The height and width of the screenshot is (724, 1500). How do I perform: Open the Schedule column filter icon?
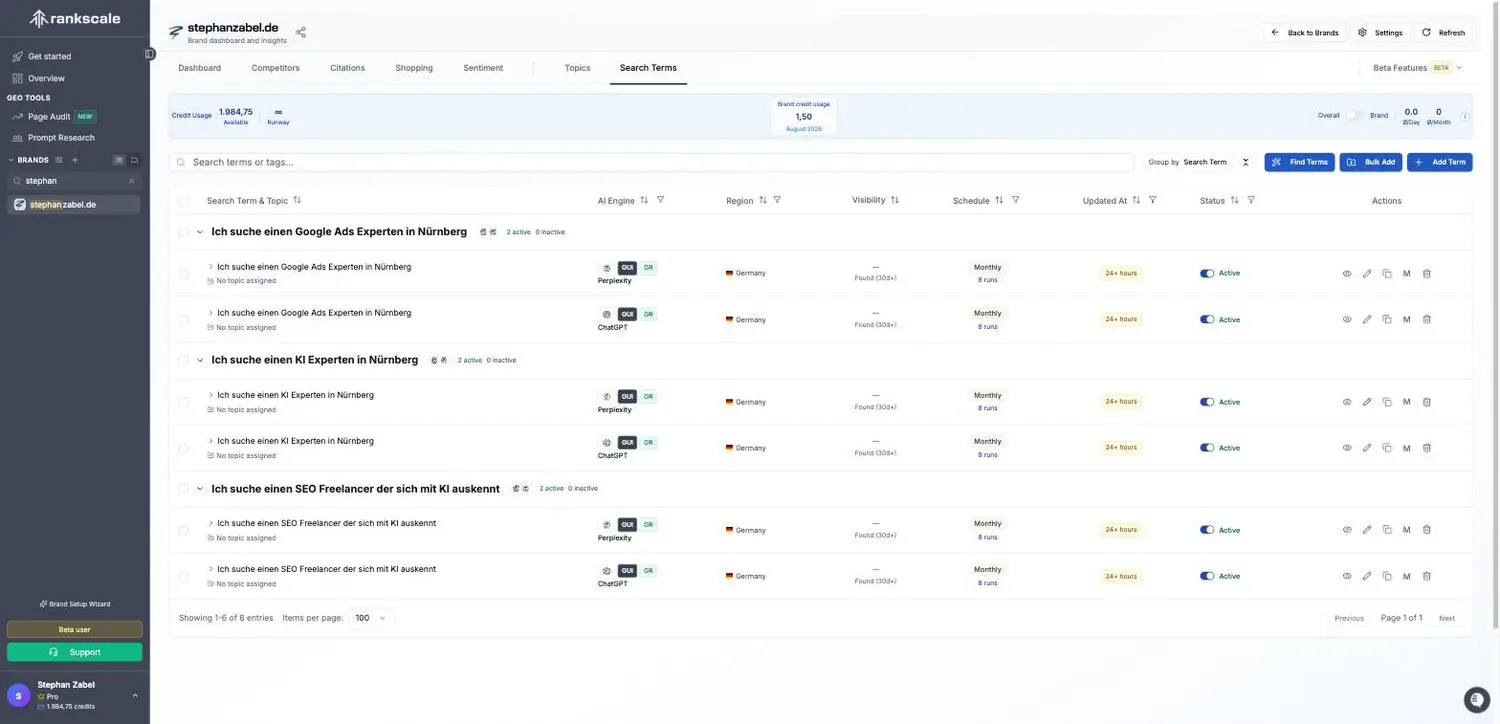coord(1015,200)
